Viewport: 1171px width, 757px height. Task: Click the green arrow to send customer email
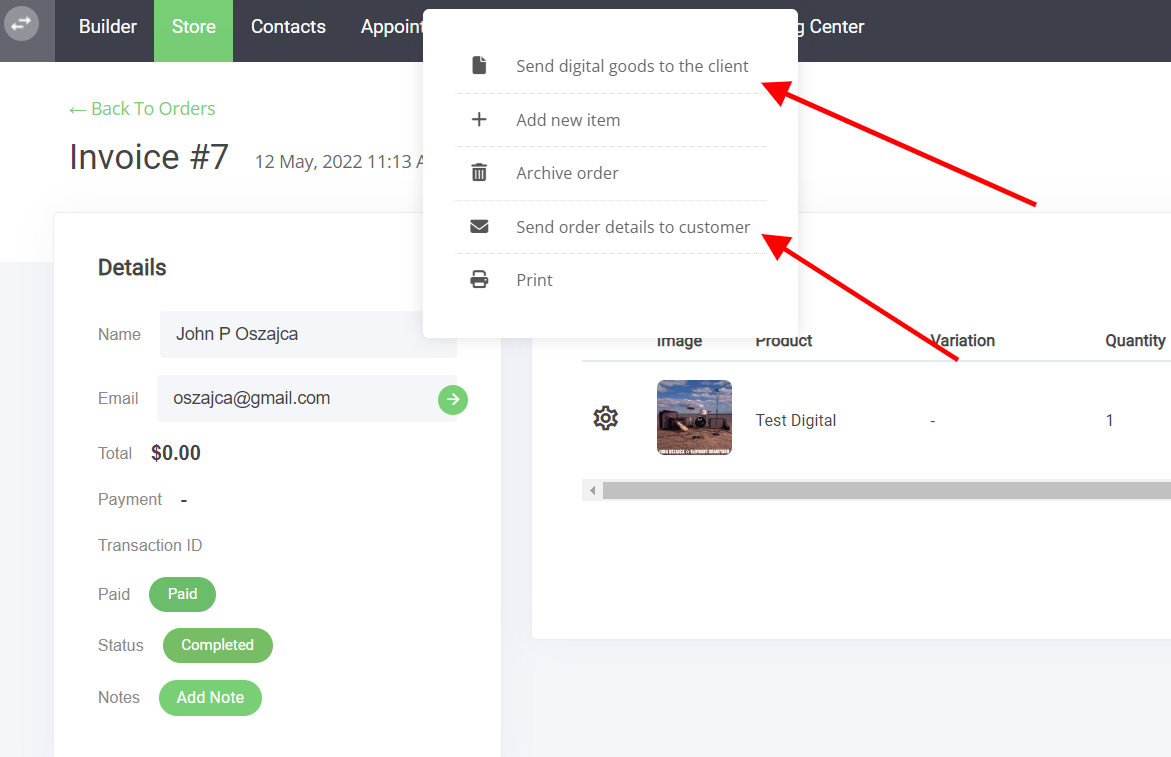coord(453,399)
